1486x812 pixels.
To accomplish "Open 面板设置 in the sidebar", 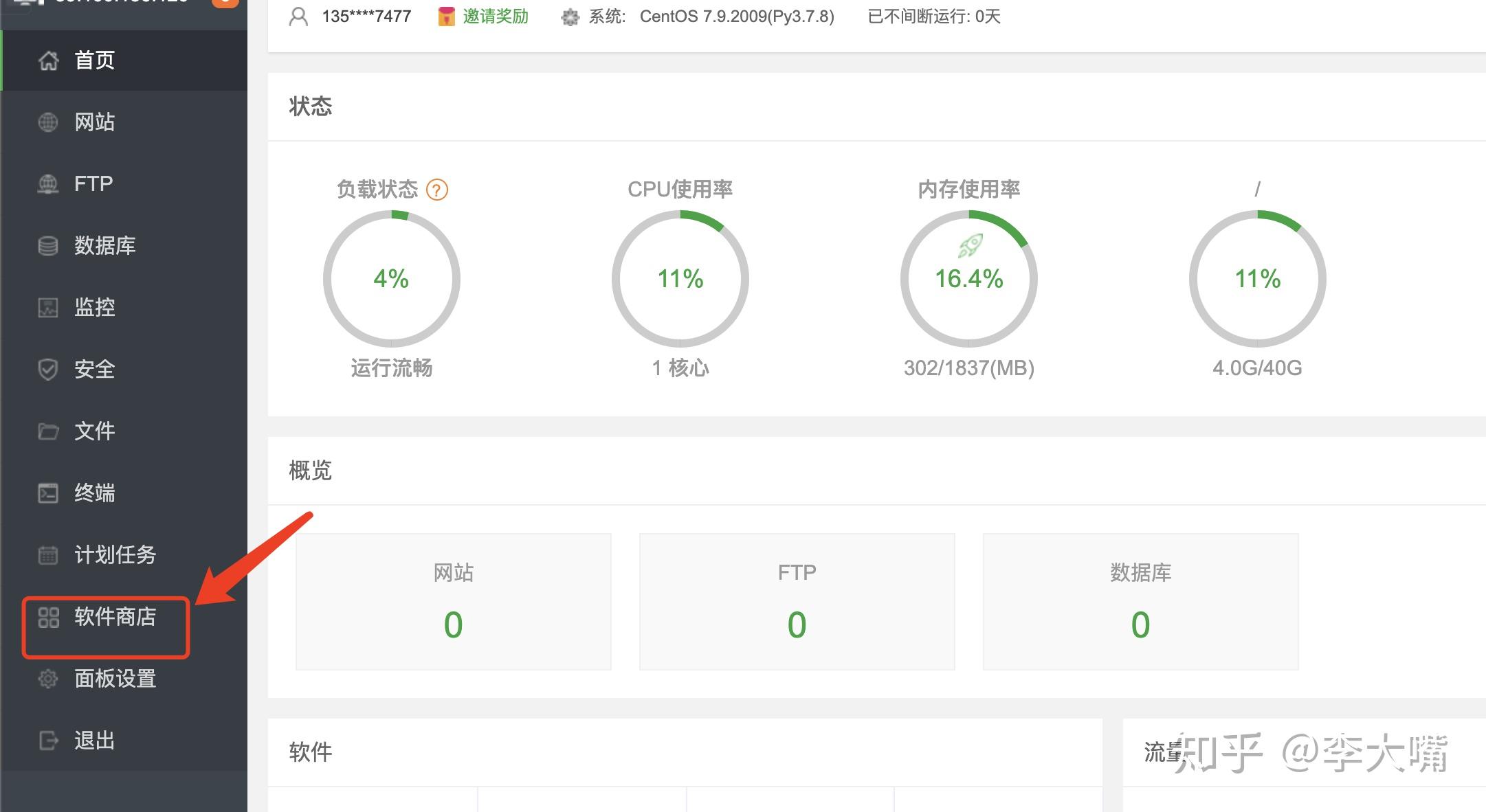I will (x=114, y=679).
